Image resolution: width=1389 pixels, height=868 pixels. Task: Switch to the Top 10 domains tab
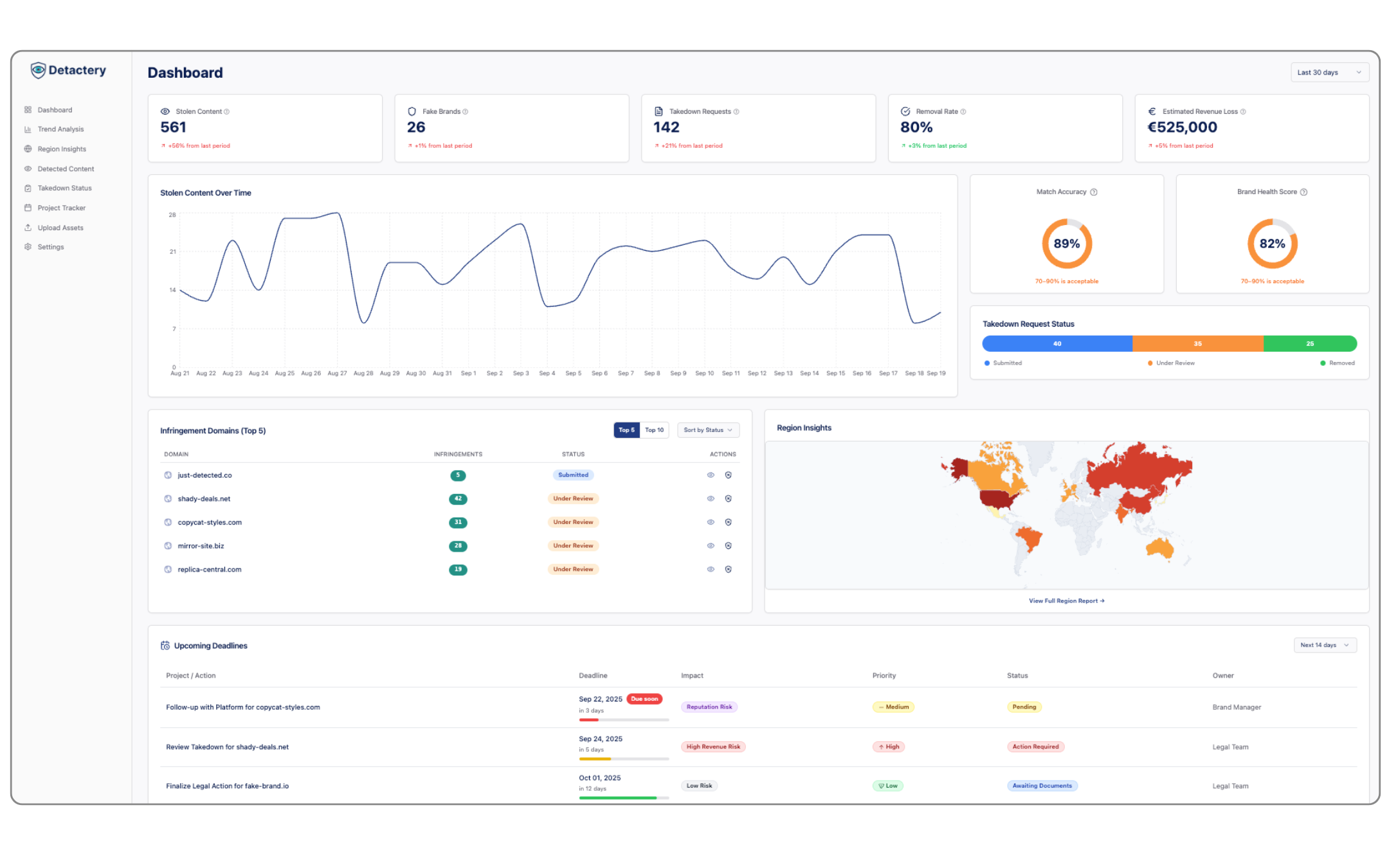click(x=654, y=430)
